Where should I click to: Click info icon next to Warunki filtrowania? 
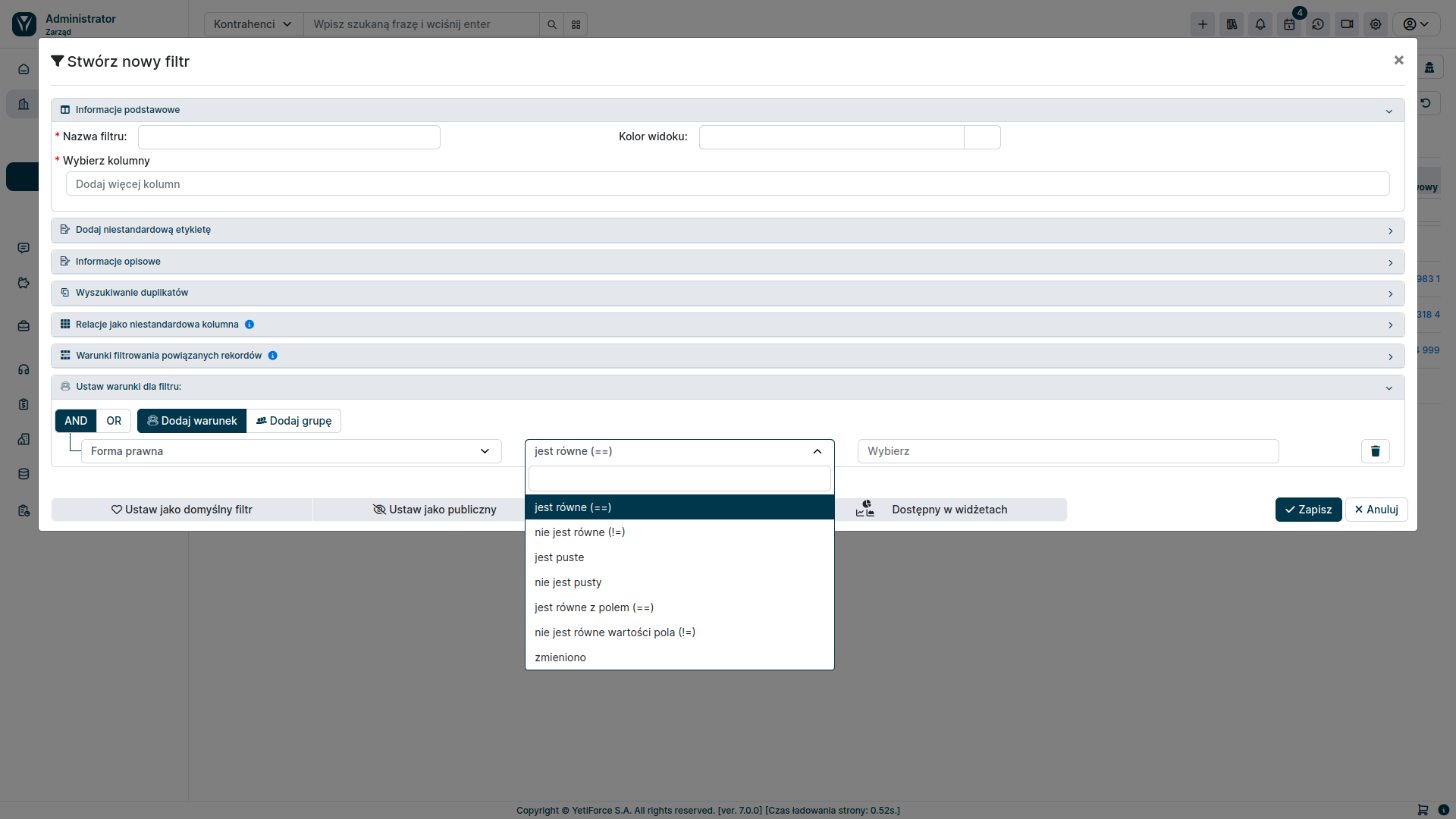(x=273, y=356)
